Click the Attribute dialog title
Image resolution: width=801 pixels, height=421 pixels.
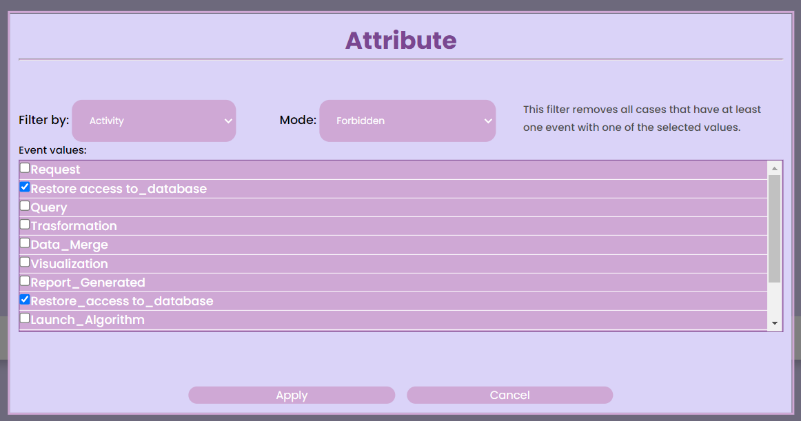[400, 40]
